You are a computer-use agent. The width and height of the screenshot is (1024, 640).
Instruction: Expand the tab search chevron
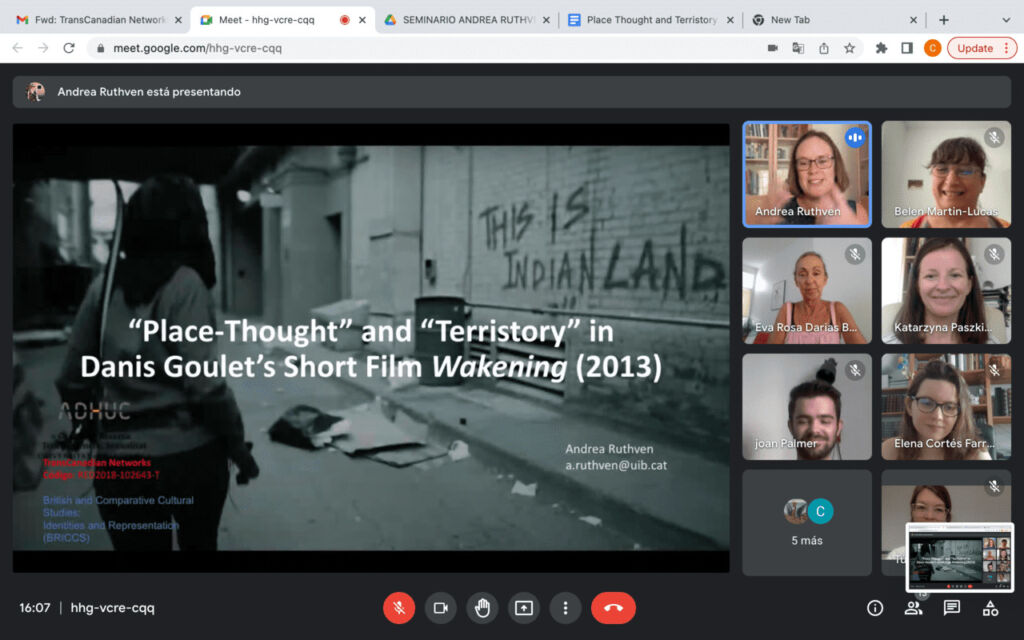(x=1006, y=19)
